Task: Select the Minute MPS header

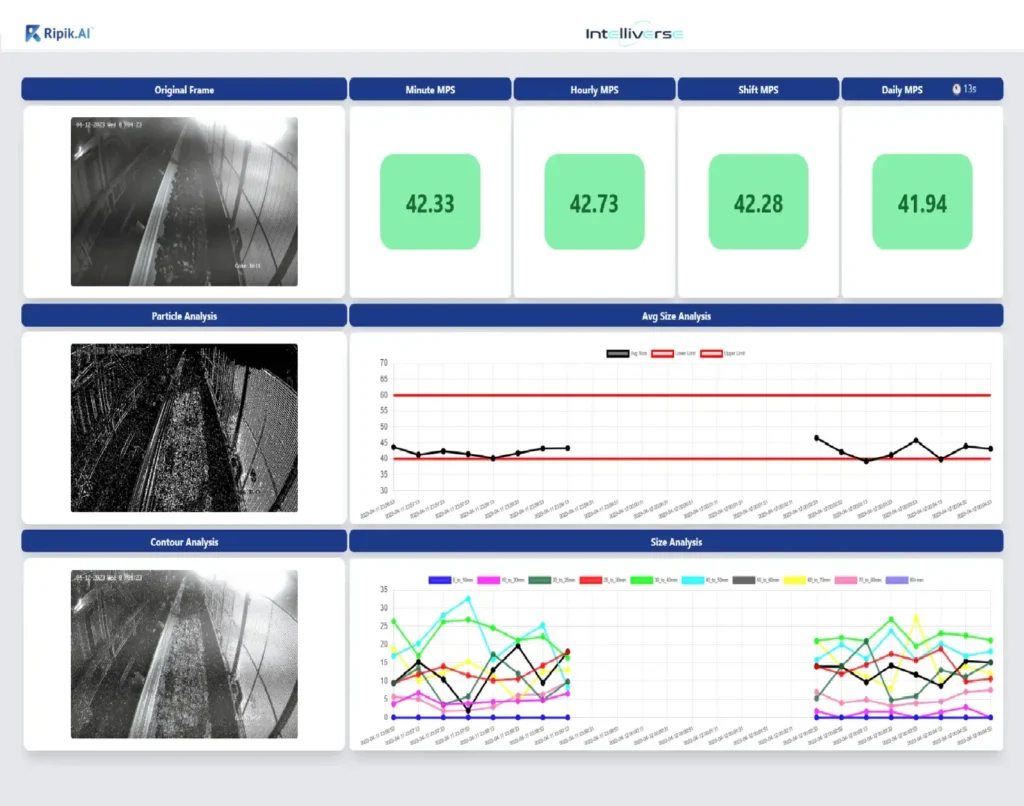Action: [x=430, y=90]
